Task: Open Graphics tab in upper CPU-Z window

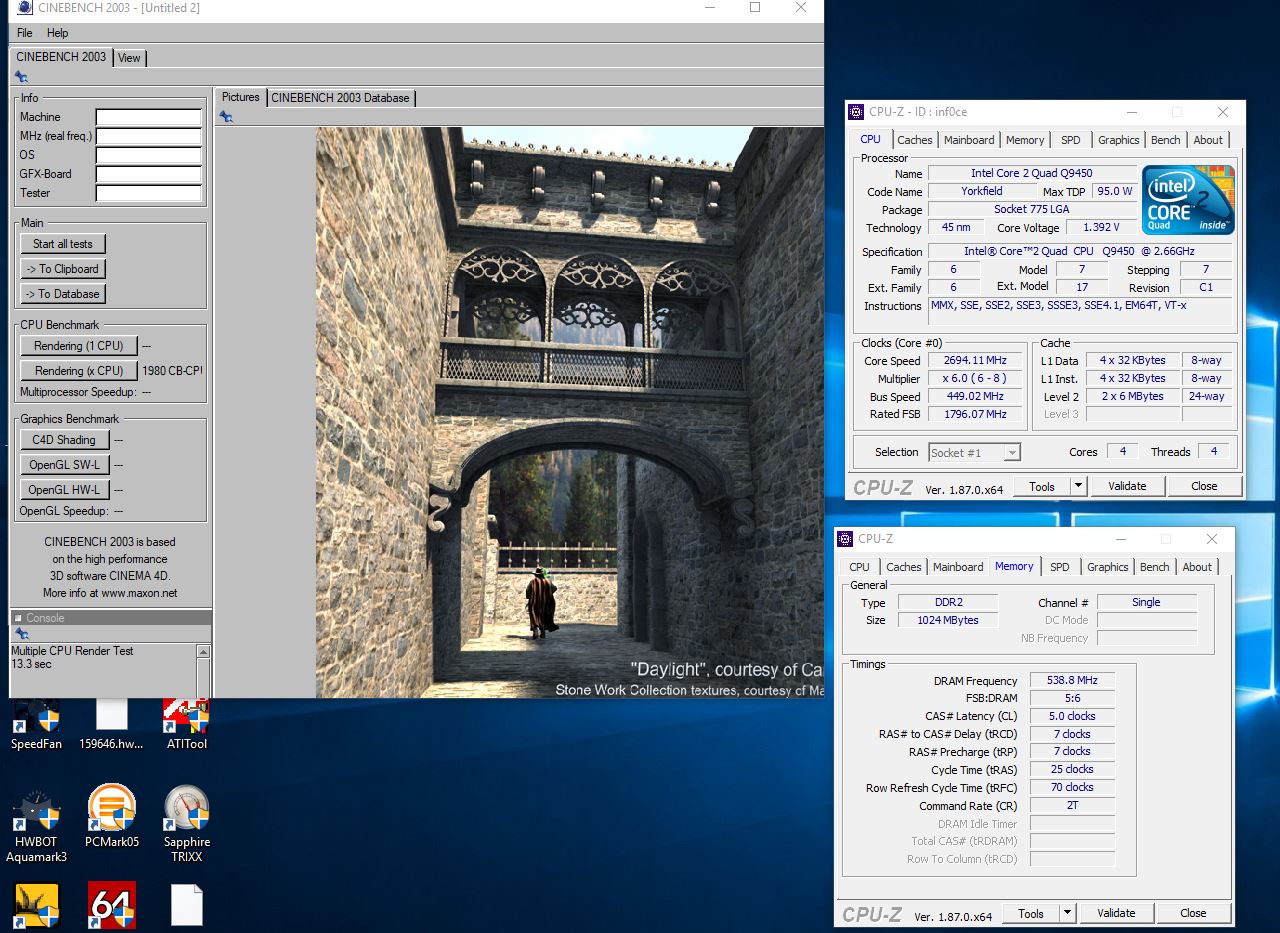Action: tap(1118, 140)
